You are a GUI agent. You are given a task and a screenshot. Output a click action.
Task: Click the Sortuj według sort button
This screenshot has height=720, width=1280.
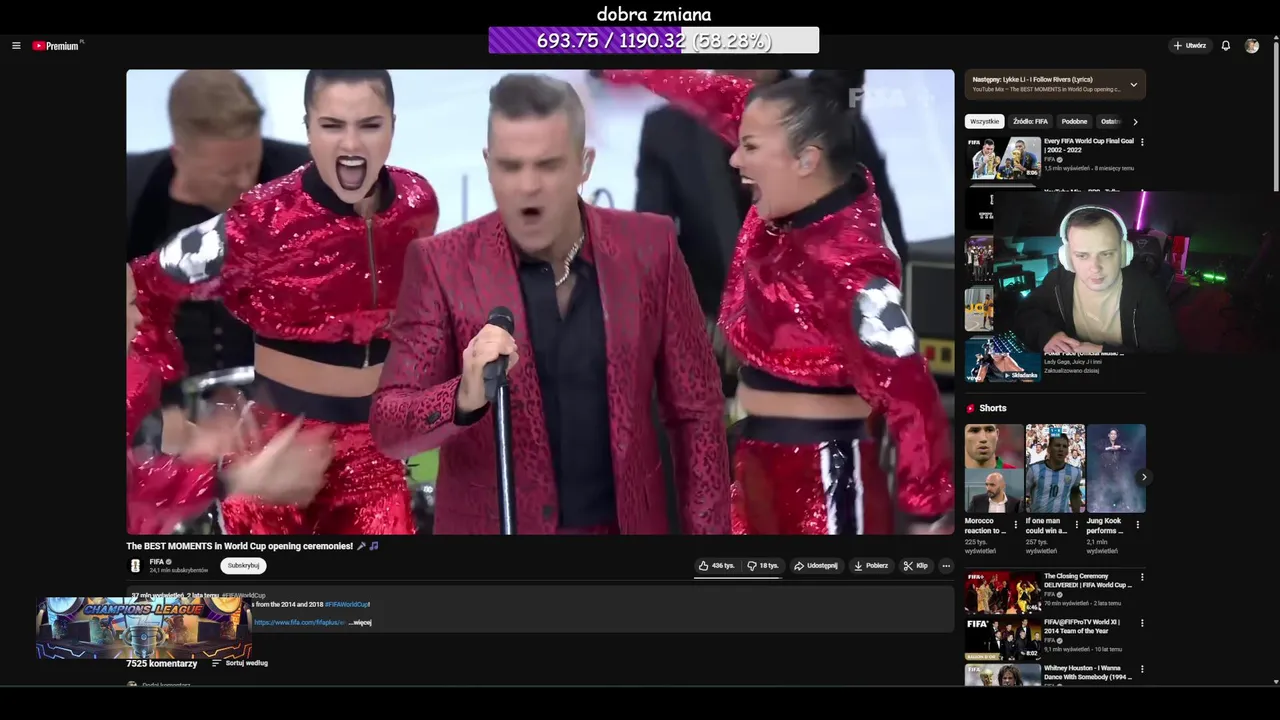[240, 663]
